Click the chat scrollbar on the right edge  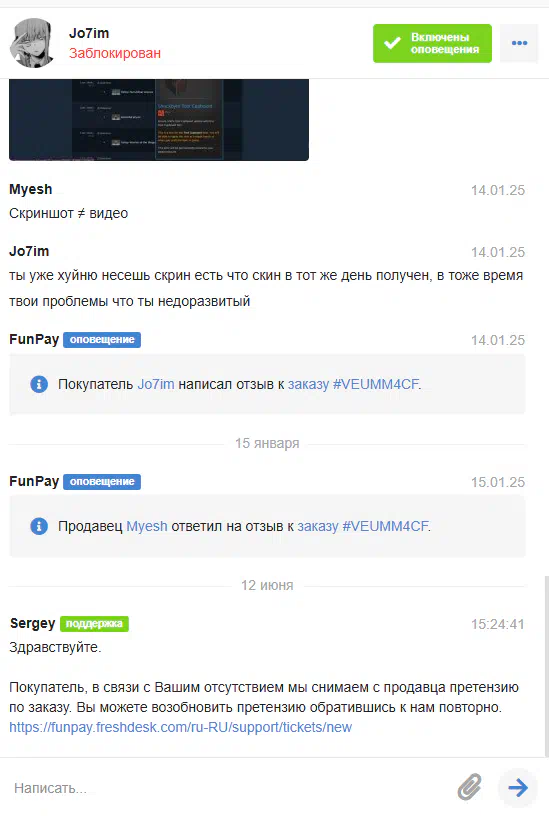(x=546, y=666)
